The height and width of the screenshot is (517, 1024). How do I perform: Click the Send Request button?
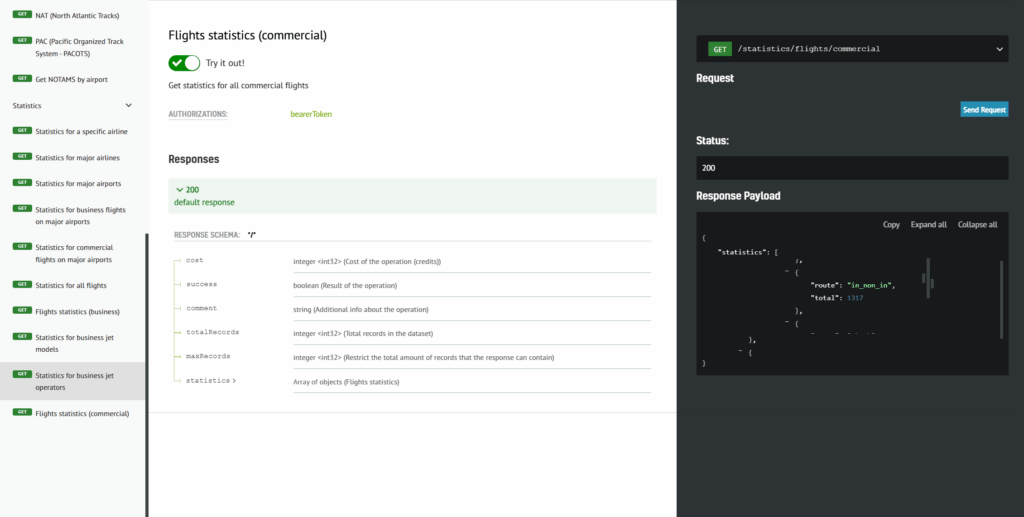point(984,109)
